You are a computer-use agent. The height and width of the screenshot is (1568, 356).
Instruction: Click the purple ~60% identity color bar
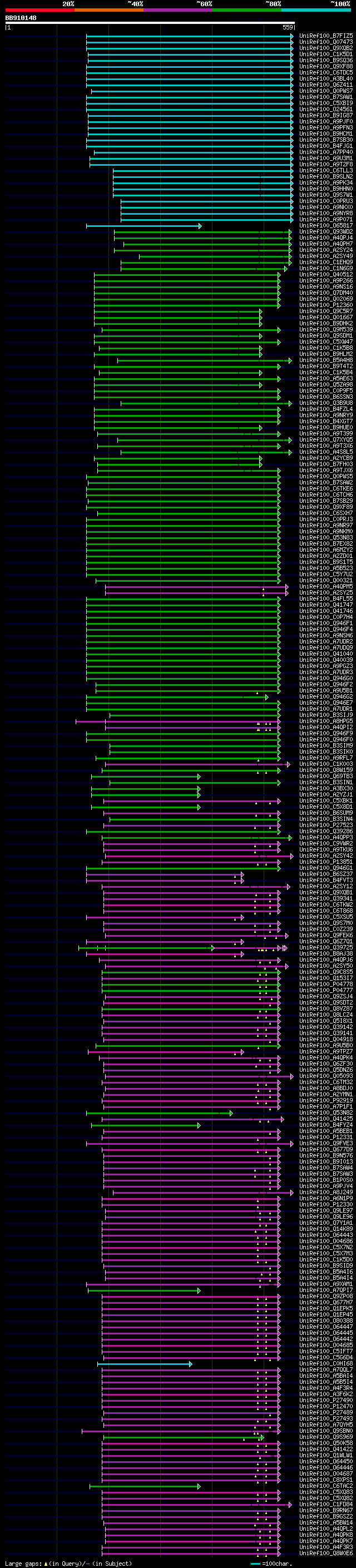[177, 11]
